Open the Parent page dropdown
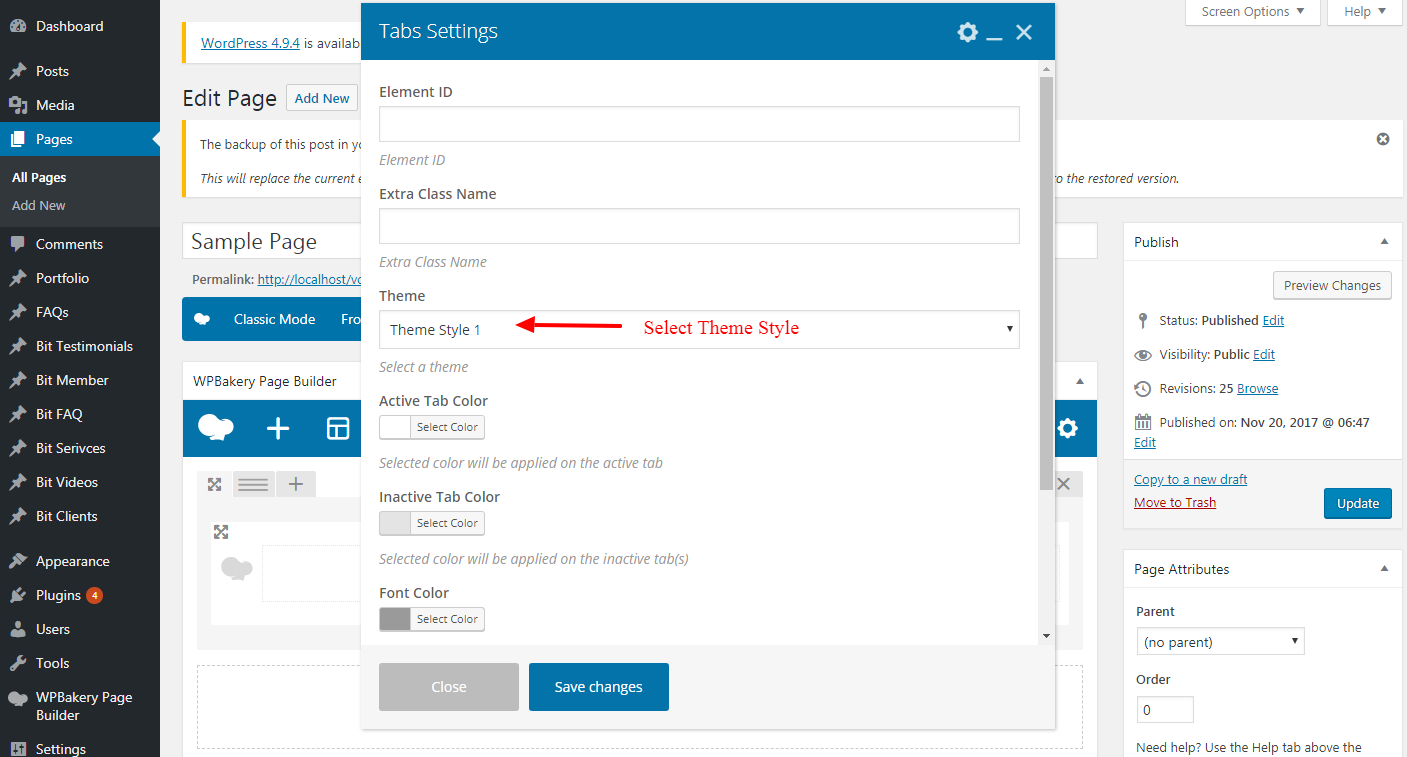Screen dimensions: 1407x757 point(1220,641)
